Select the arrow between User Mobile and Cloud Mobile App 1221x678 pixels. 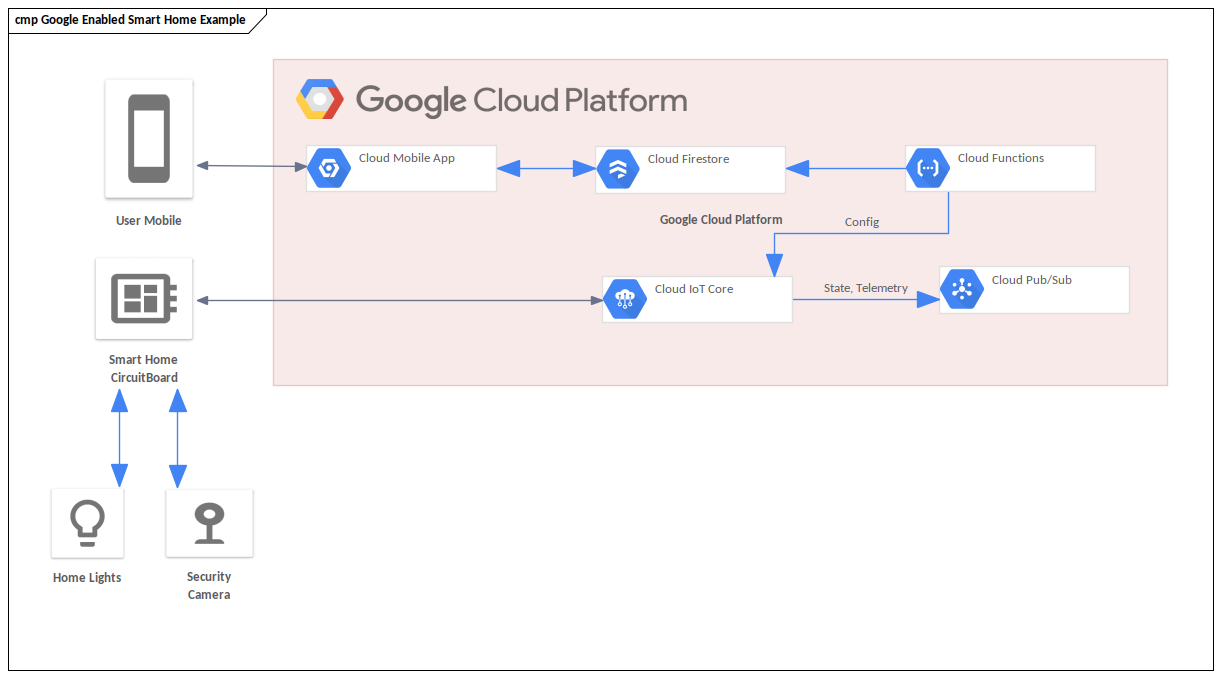[250, 166]
